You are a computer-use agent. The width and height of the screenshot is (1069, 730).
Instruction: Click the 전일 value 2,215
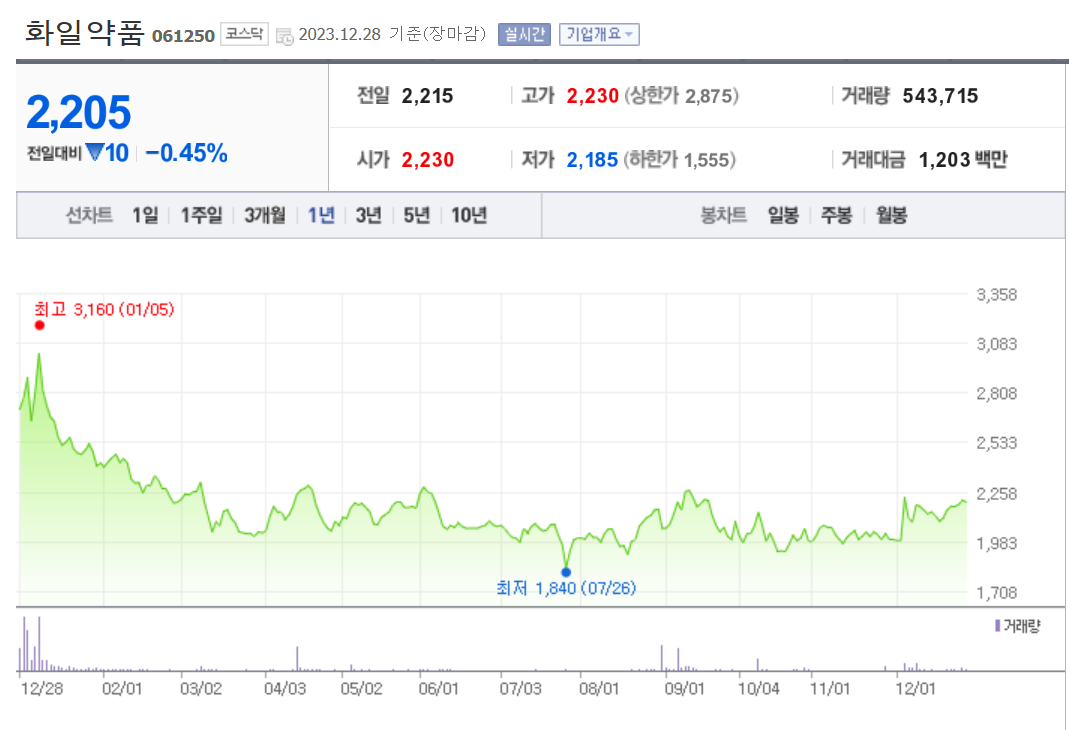coord(427,96)
